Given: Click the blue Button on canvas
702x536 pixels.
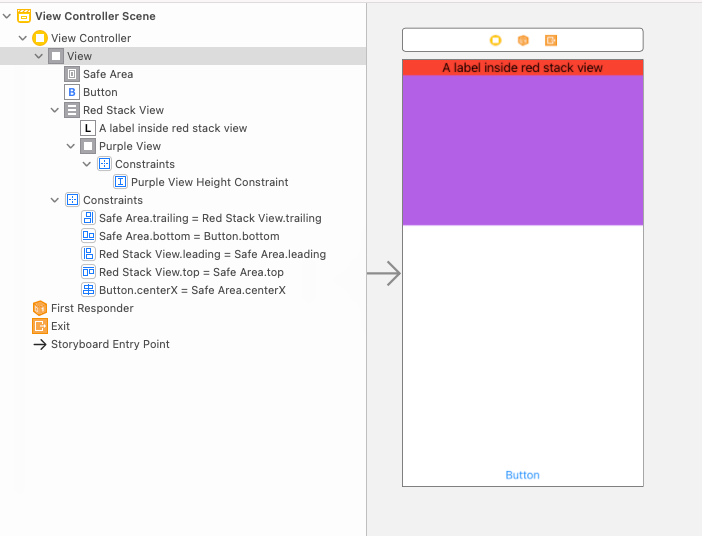Looking at the screenshot, I should [522, 475].
